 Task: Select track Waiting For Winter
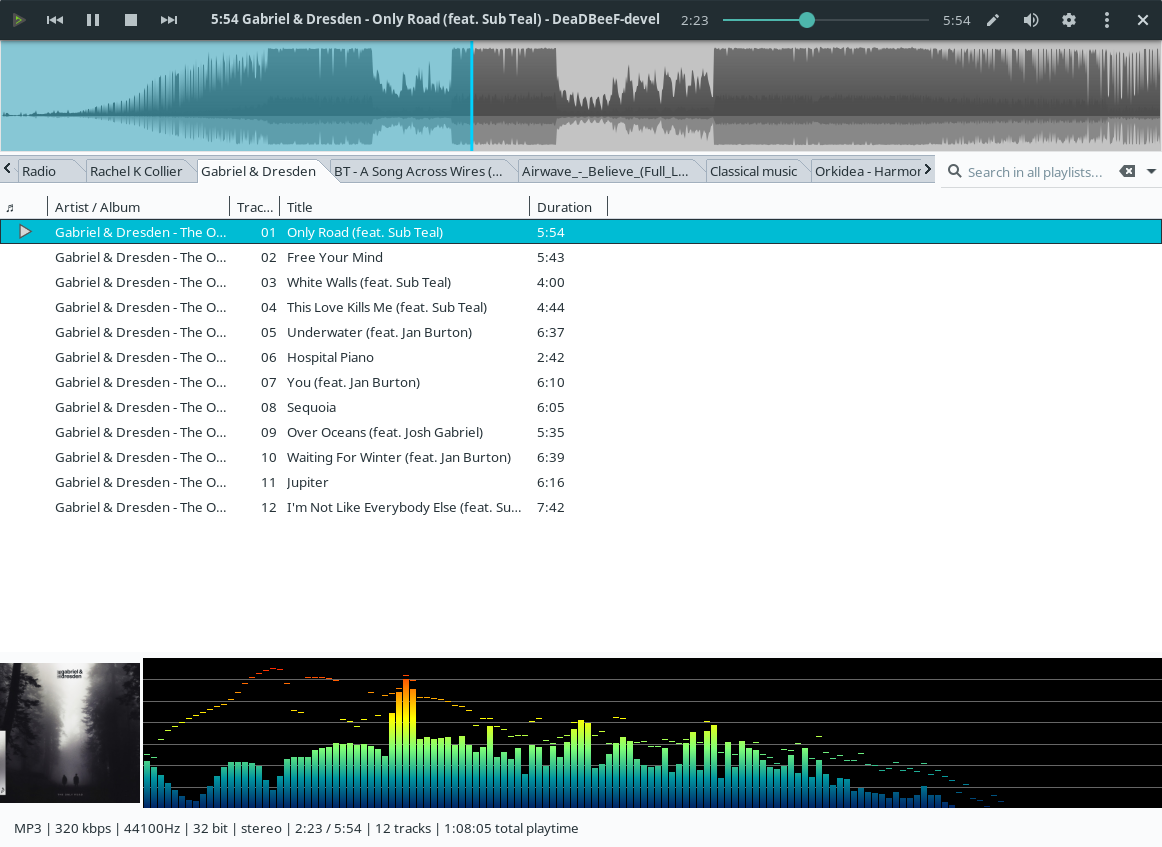click(x=581, y=457)
